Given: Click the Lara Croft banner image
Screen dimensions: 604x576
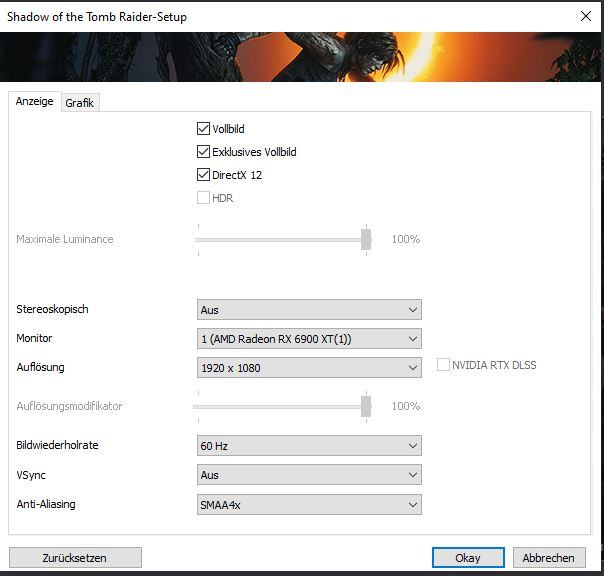Looking at the screenshot, I should pyautogui.click(x=300, y=57).
